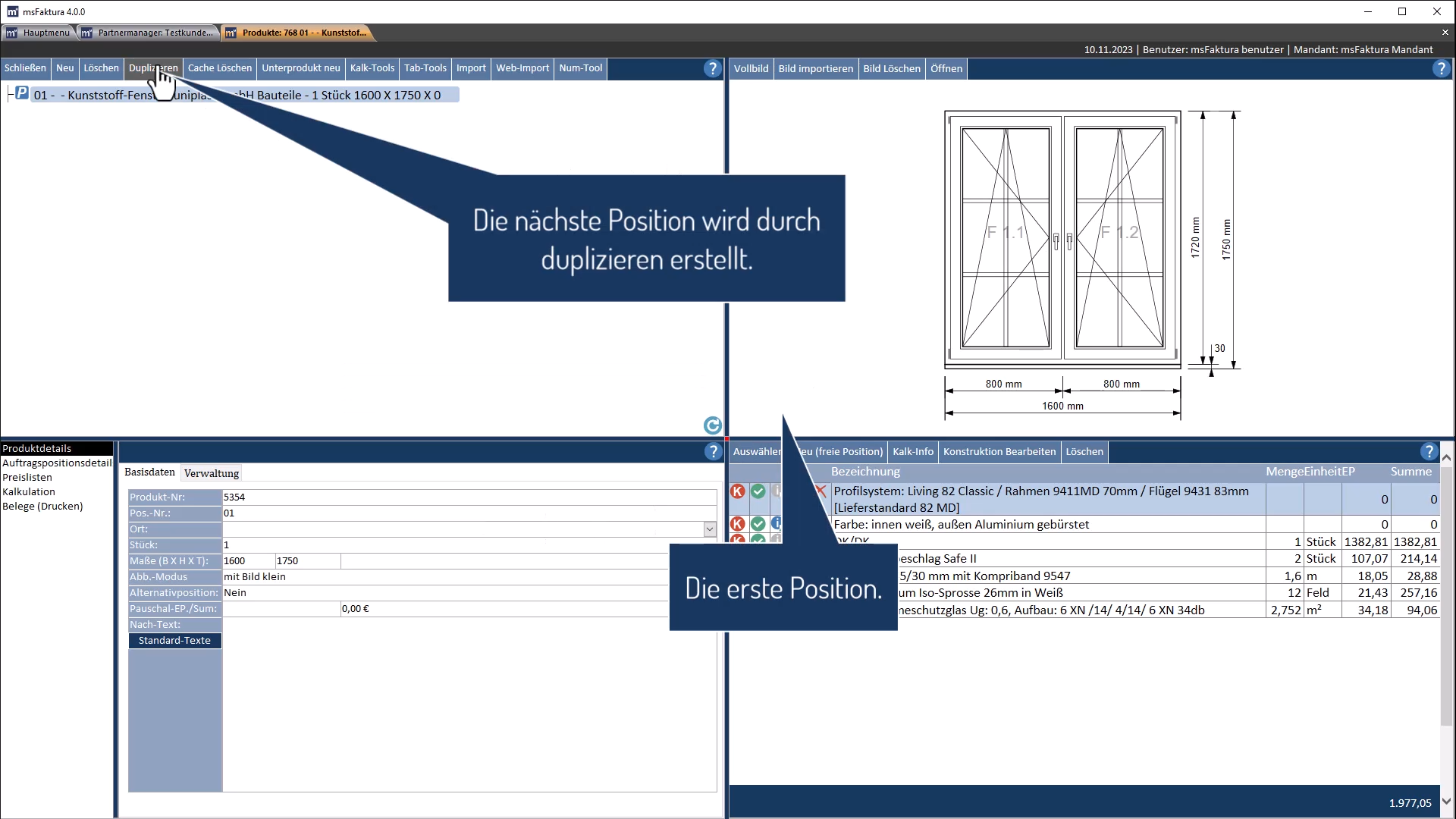Click help icon in product details panel
This screenshot has height=819, width=1456.
713,452
